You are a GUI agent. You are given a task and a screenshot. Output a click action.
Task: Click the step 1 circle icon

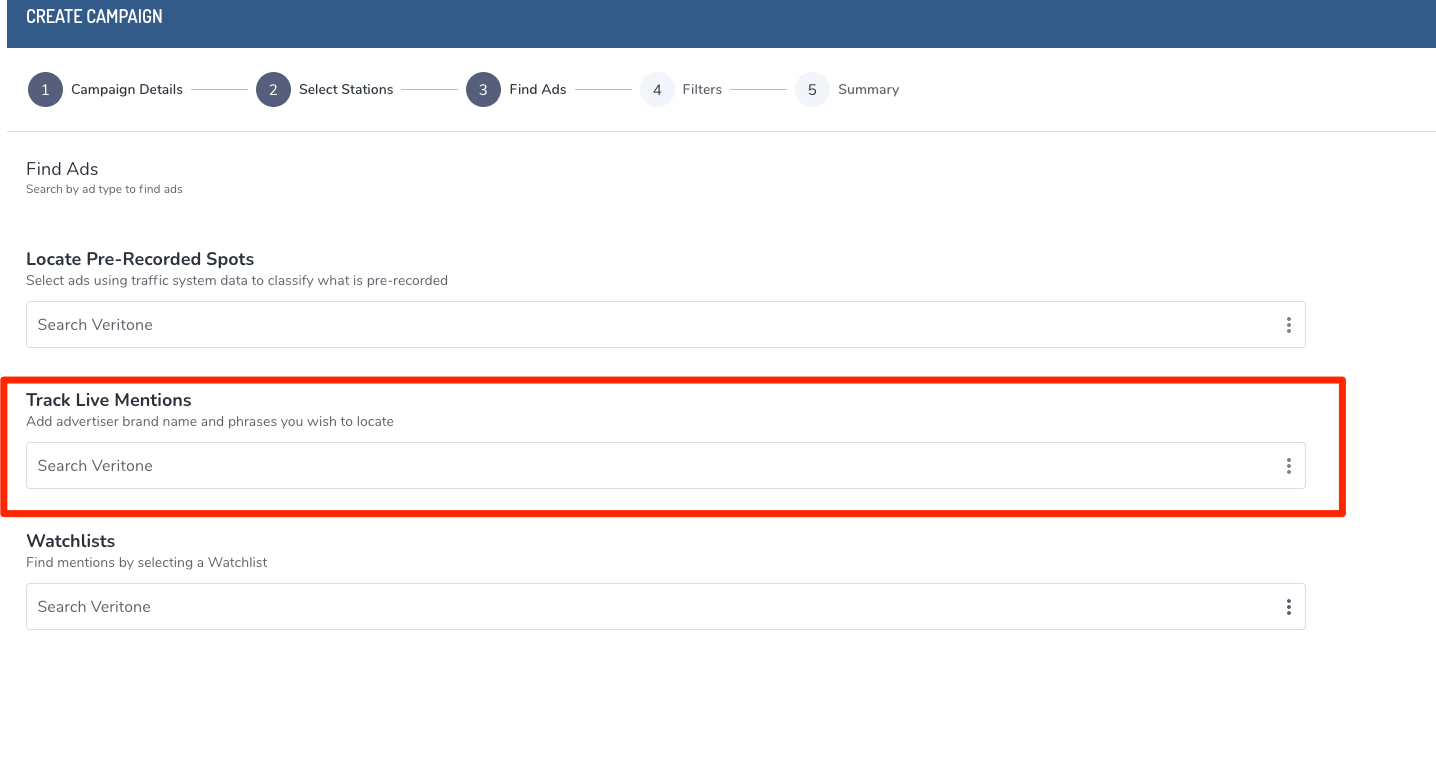45,90
